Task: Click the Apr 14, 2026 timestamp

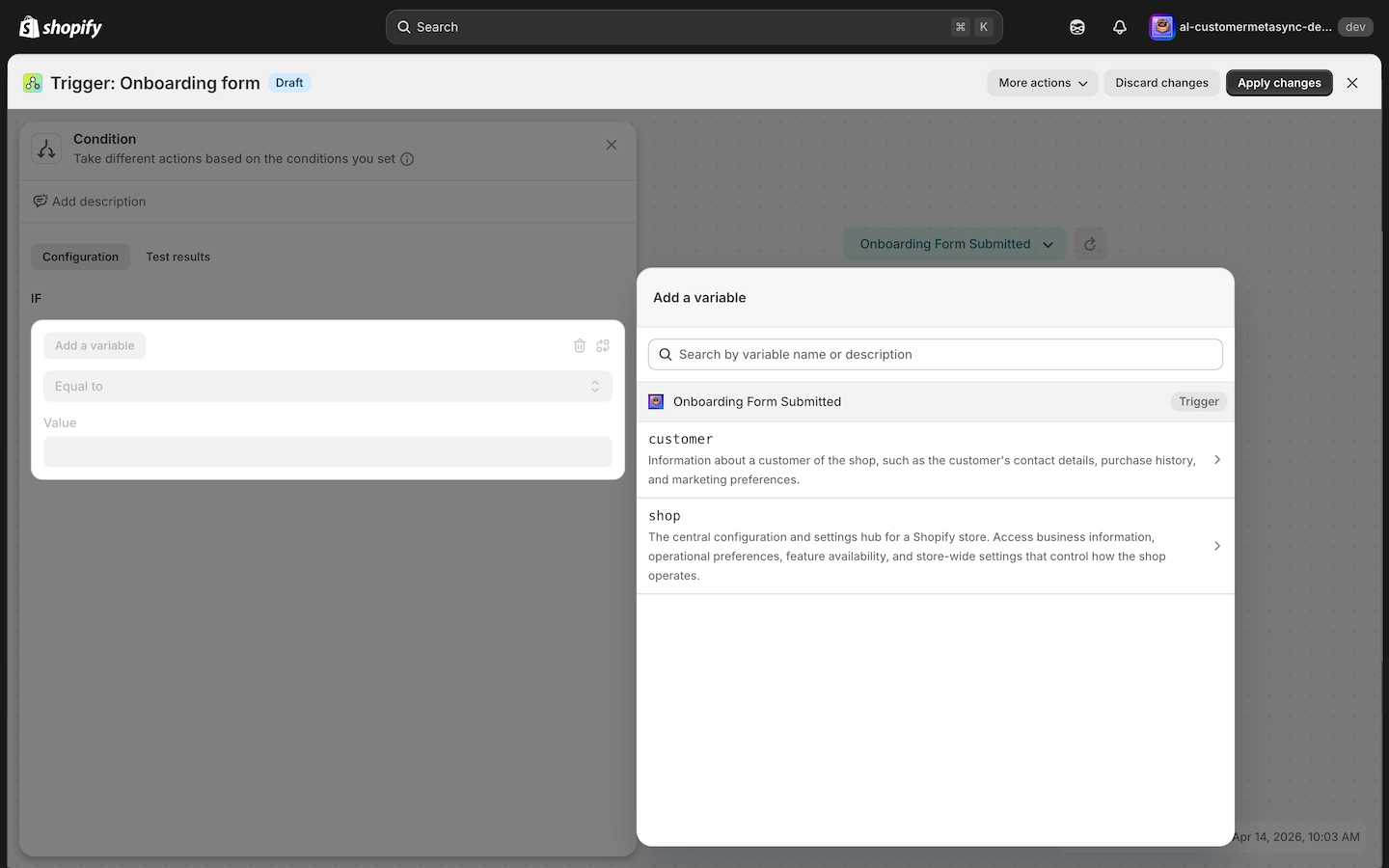Action: (x=1296, y=837)
